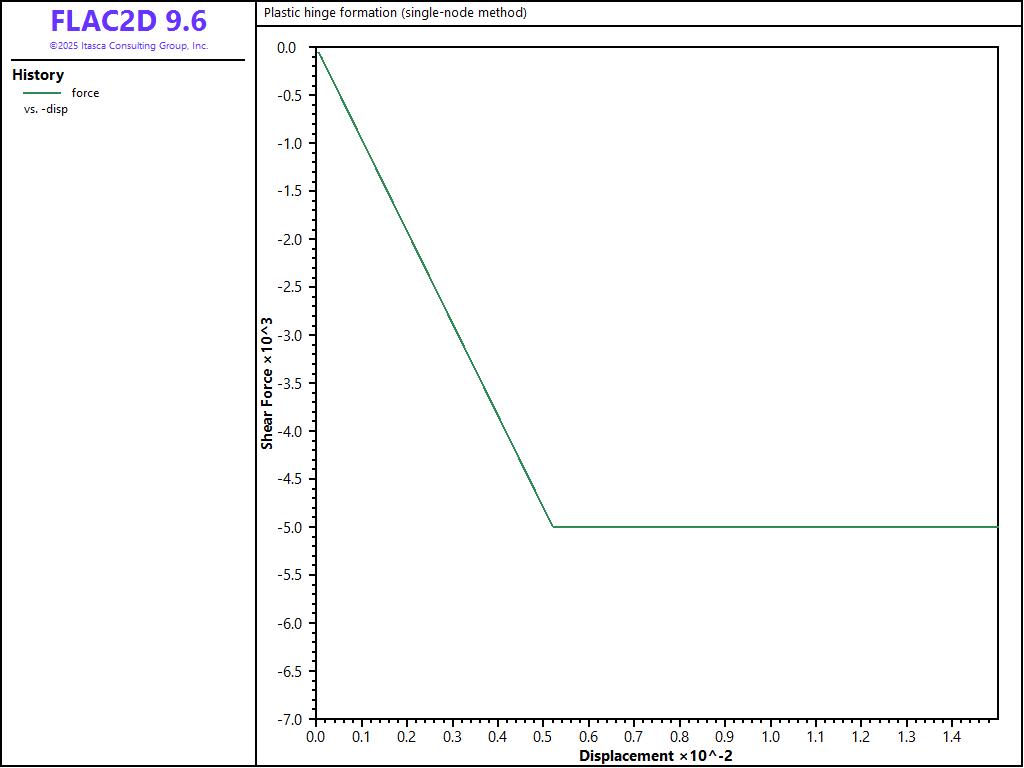Click the yield knee point on the curve
This screenshot has height=768, width=1024.
click(x=553, y=526)
